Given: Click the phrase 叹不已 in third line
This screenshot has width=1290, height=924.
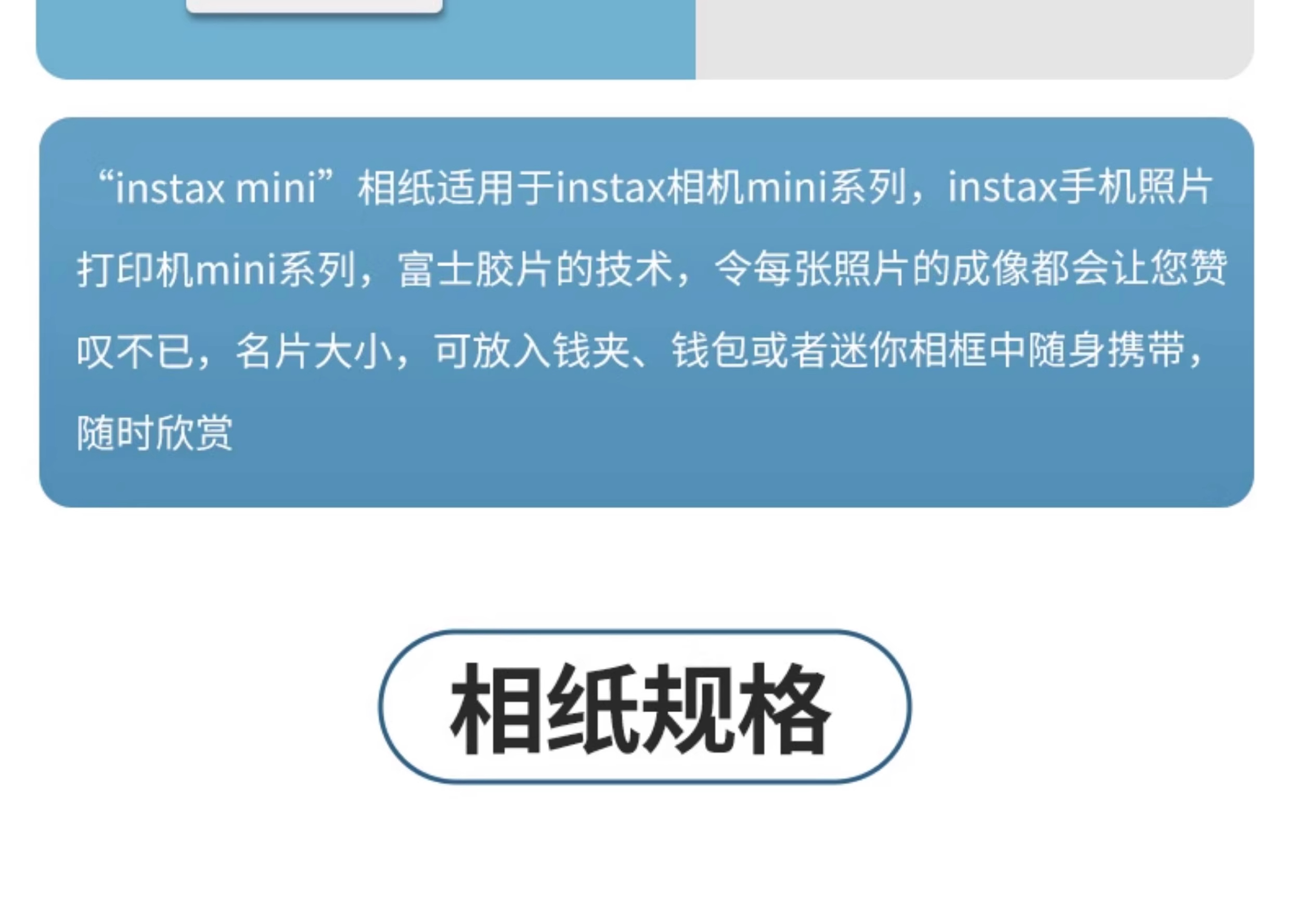Looking at the screenshot, I should [x=134, y=351].
